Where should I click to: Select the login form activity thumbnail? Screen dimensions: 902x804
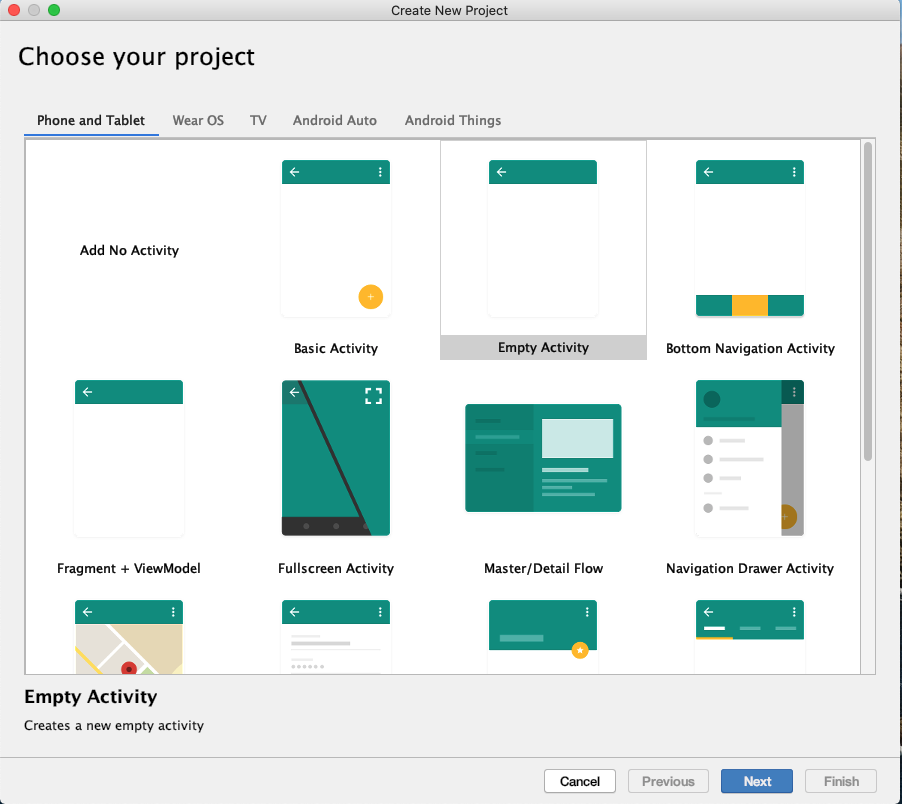pyautogui.click(x=336, y=637)
